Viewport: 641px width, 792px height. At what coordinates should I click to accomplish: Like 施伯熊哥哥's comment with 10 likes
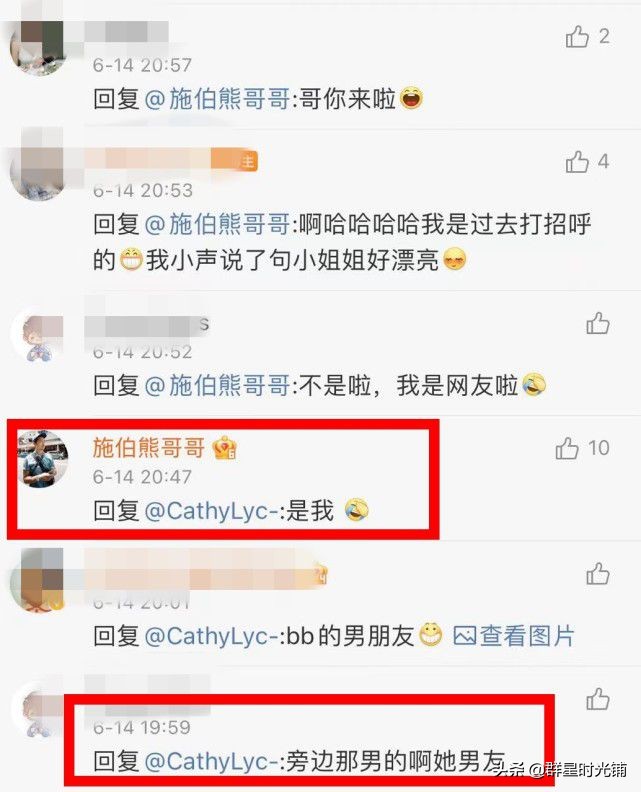(567, 448)
